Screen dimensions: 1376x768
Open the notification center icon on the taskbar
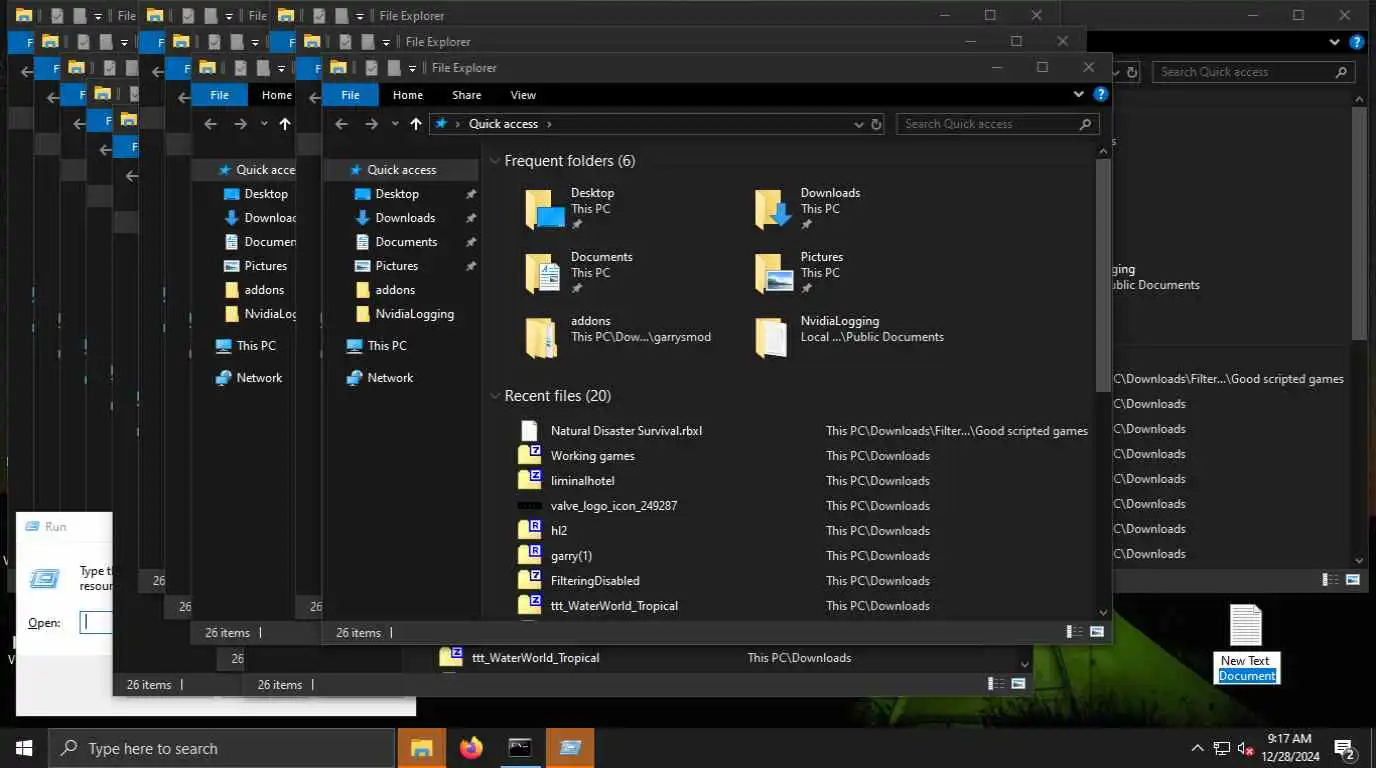coord(1344,748)
